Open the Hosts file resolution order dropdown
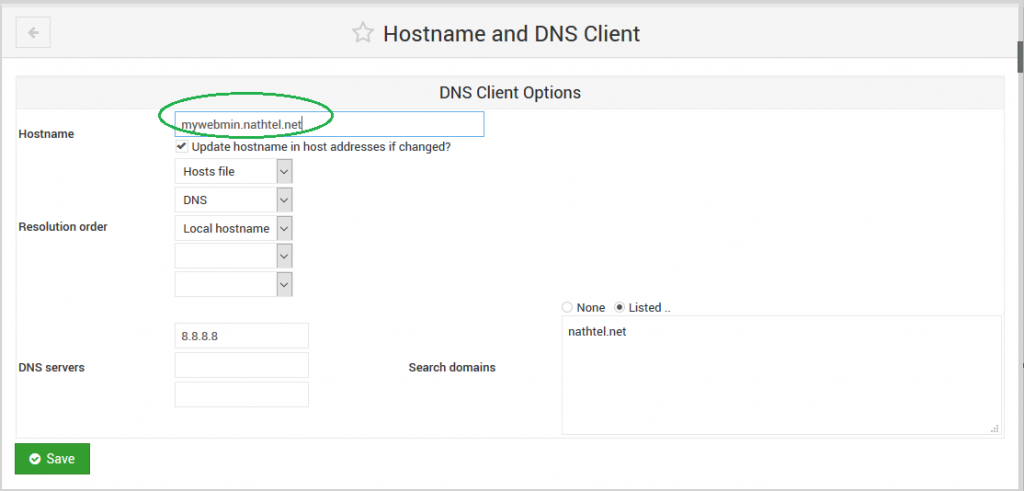The height and width of the screenshot is (491, 1024). [x=233, y=172]
